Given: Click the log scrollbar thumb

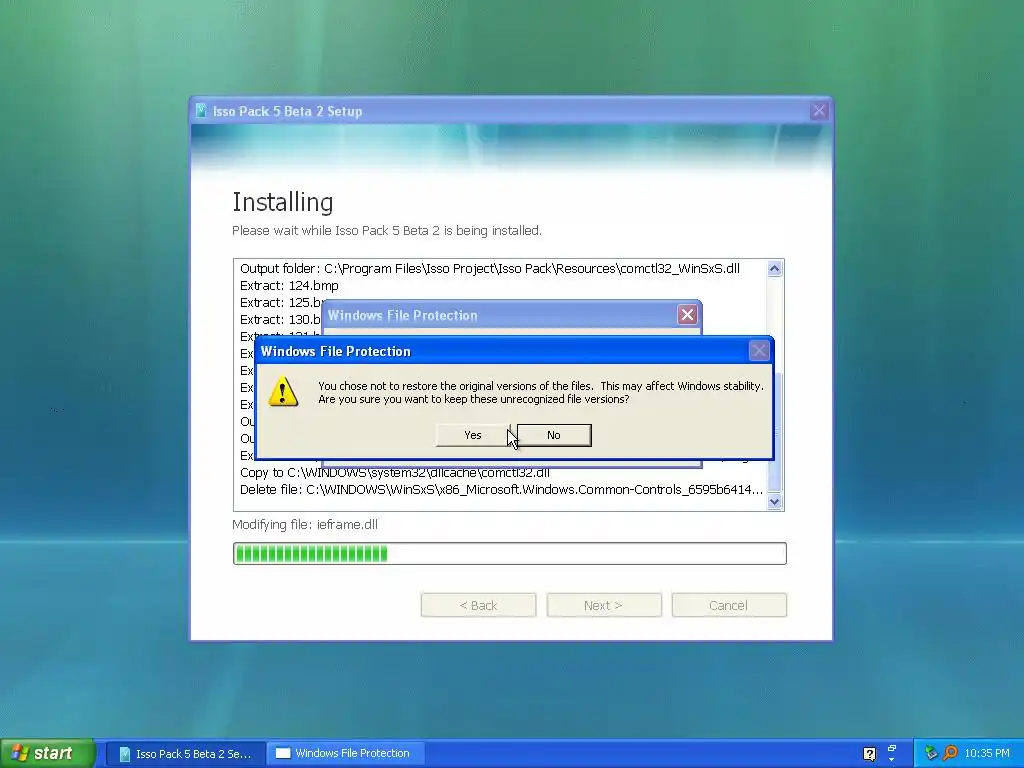Looking at the screenshot, I should (775, 431).
